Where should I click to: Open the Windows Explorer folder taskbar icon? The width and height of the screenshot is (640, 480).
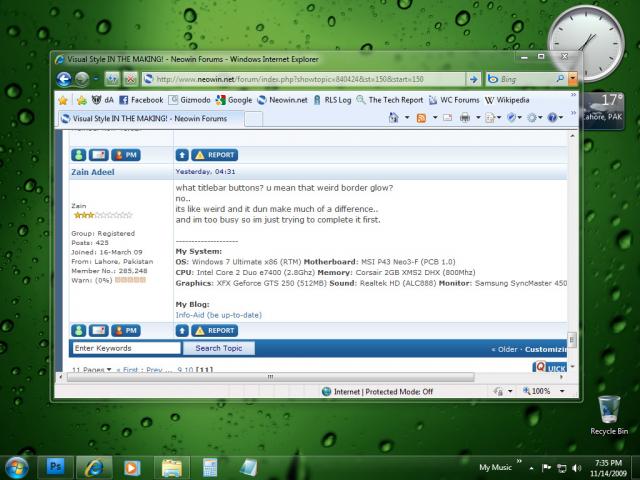tap(172, 468)
